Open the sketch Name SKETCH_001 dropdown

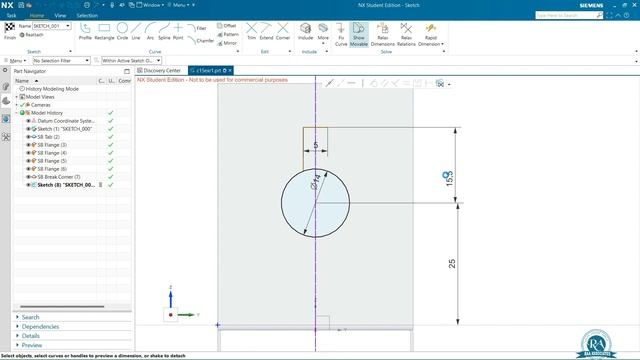68,26
